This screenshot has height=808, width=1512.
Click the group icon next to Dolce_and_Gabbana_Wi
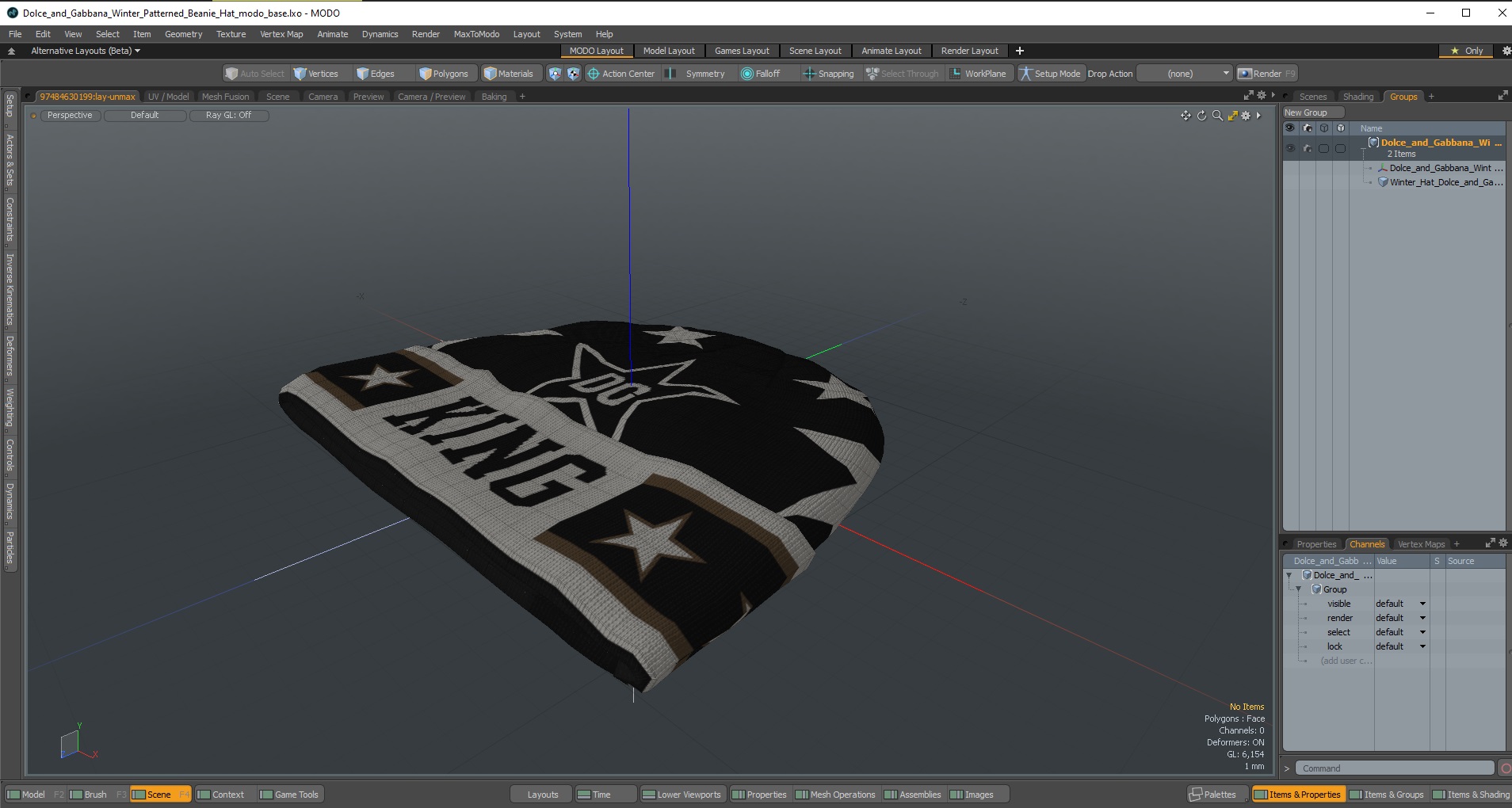(x=1373, y=143)
